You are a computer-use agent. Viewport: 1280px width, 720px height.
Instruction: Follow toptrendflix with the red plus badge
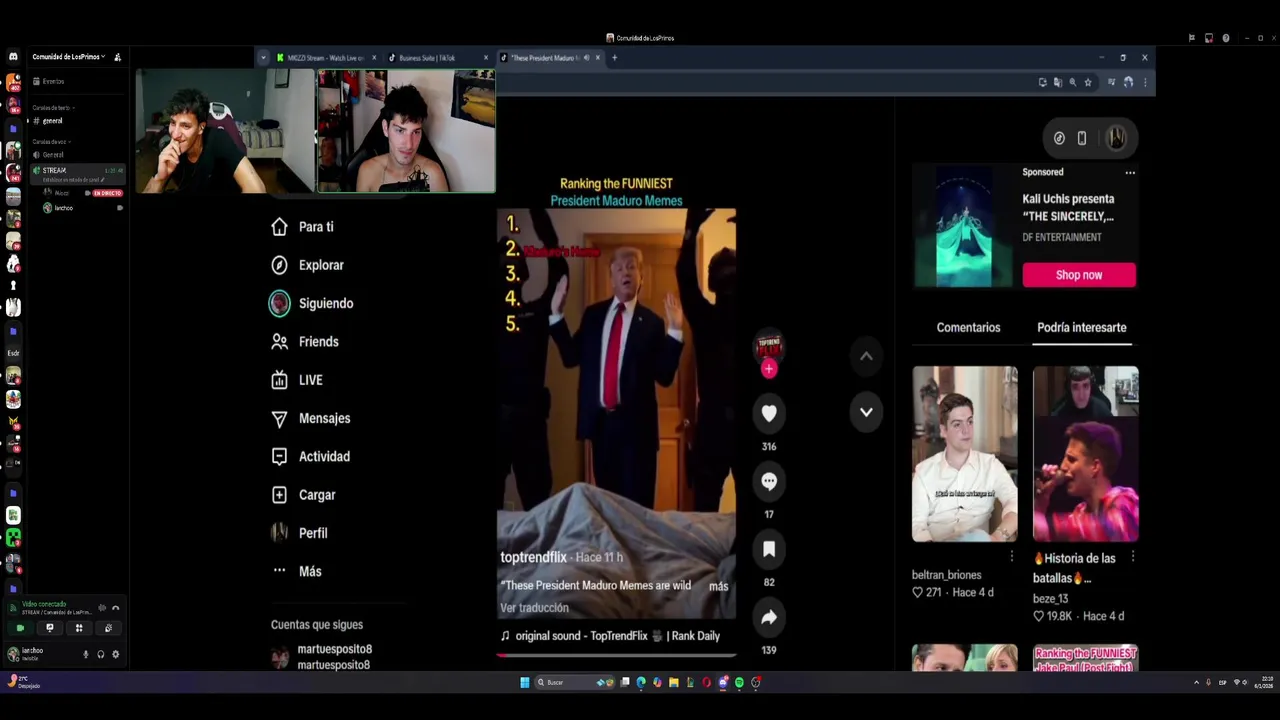click(769, 369)
